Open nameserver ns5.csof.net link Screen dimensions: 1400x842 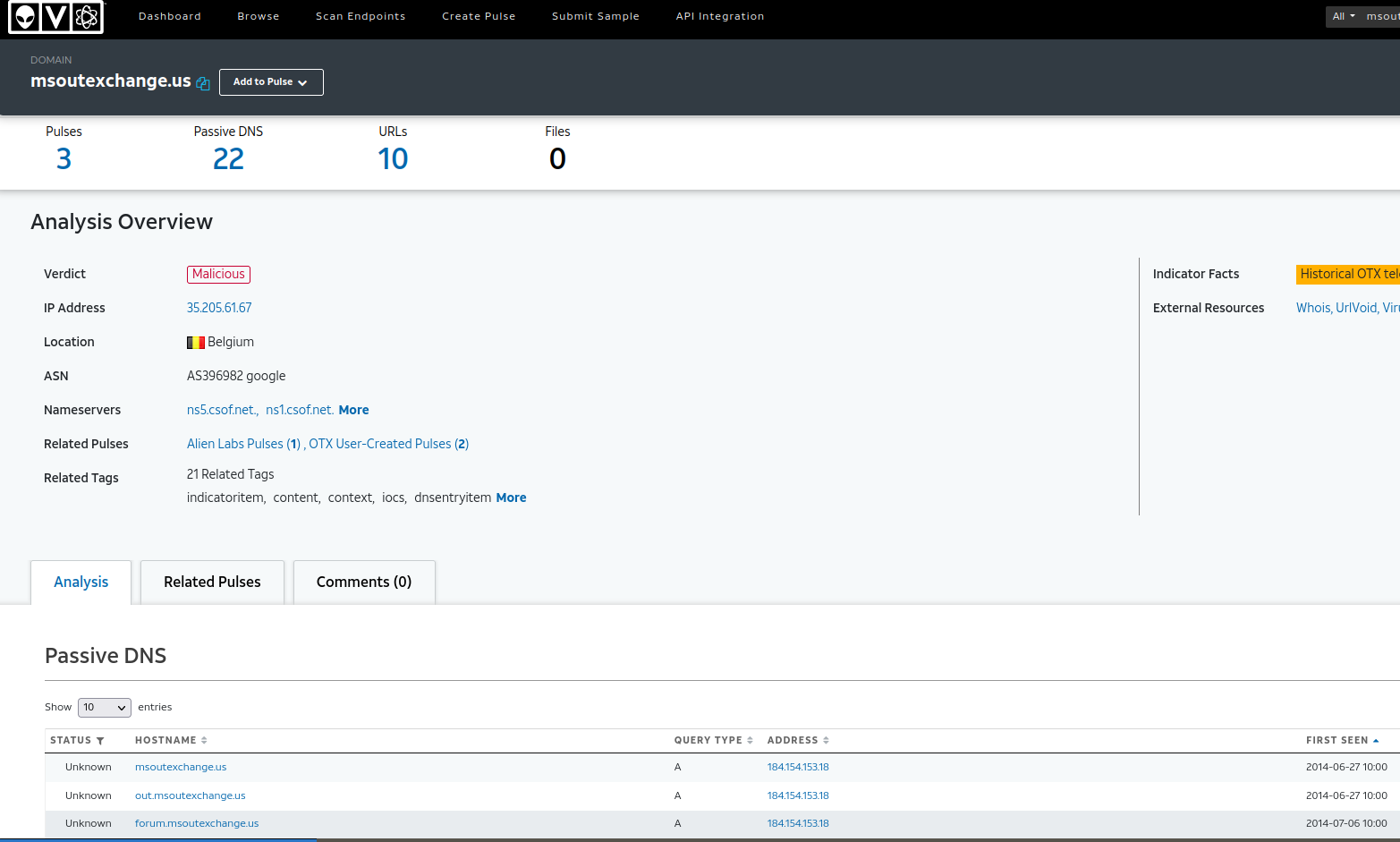click(x=223, y=410)
